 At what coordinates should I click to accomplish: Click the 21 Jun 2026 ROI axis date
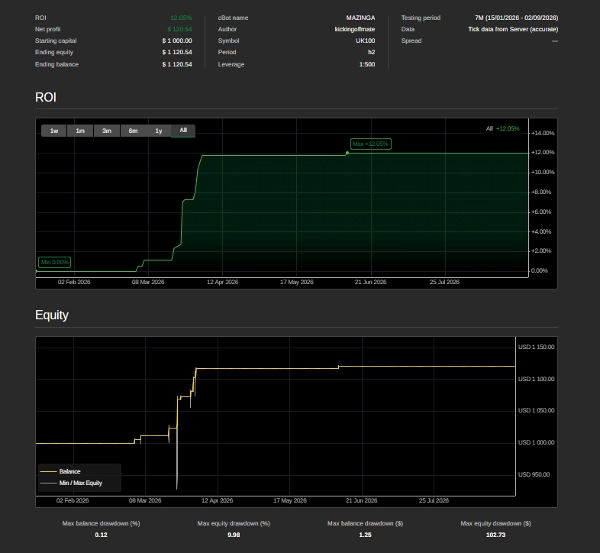point(370,282)
